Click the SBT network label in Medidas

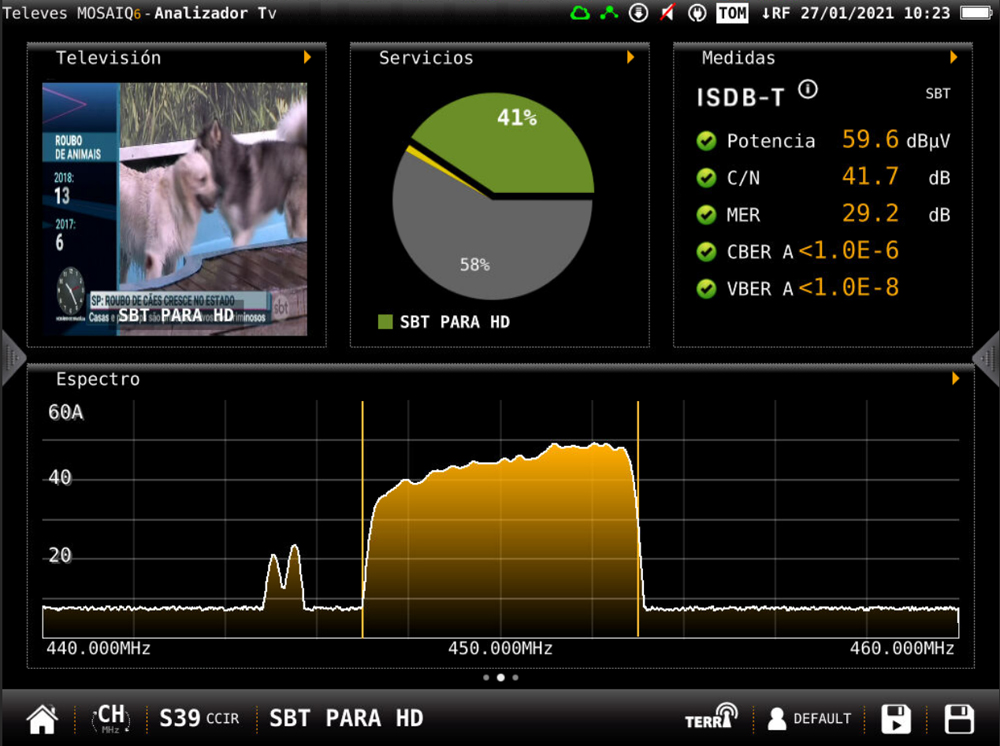tap(938, 94)
